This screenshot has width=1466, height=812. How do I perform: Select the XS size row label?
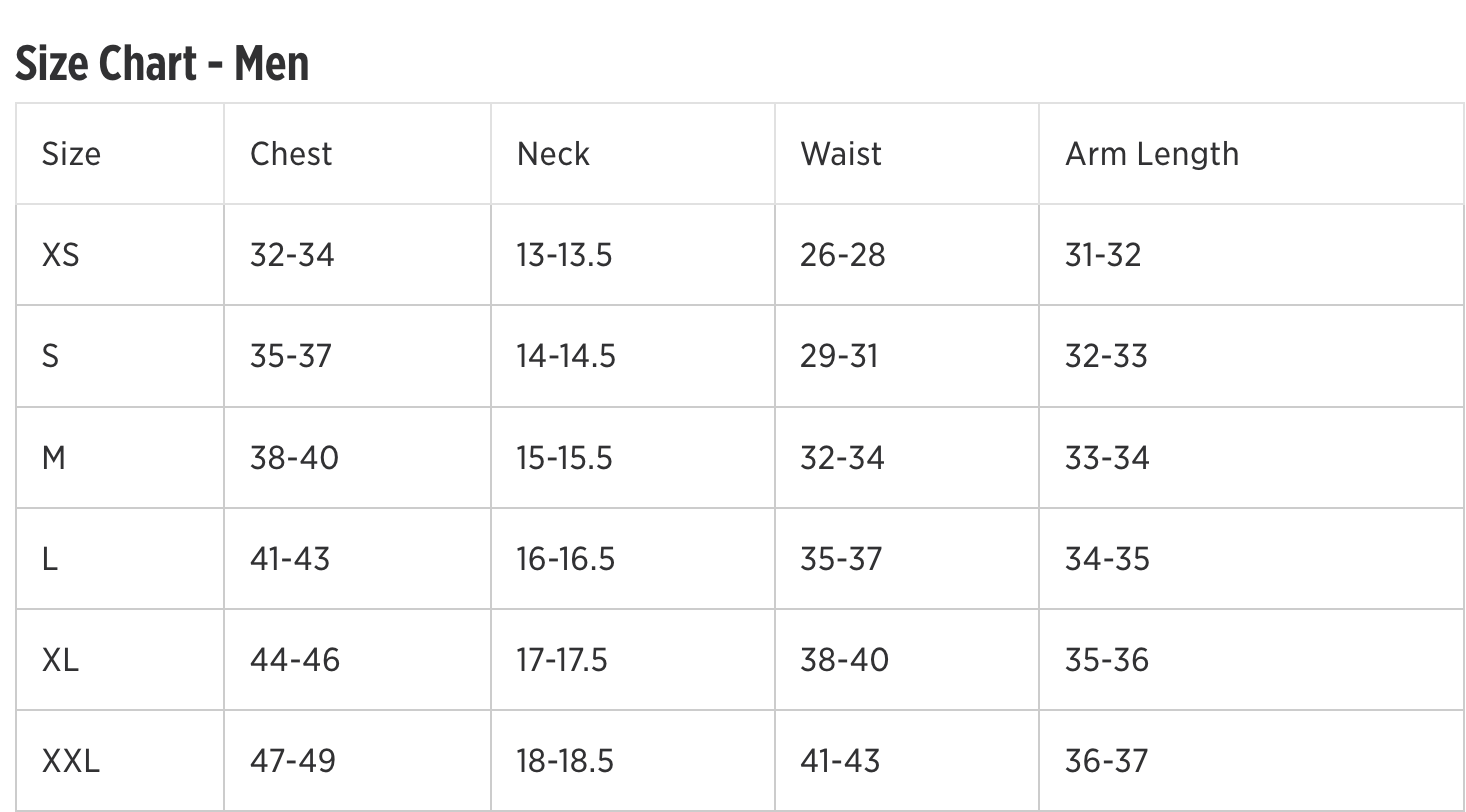coord(60,255)
